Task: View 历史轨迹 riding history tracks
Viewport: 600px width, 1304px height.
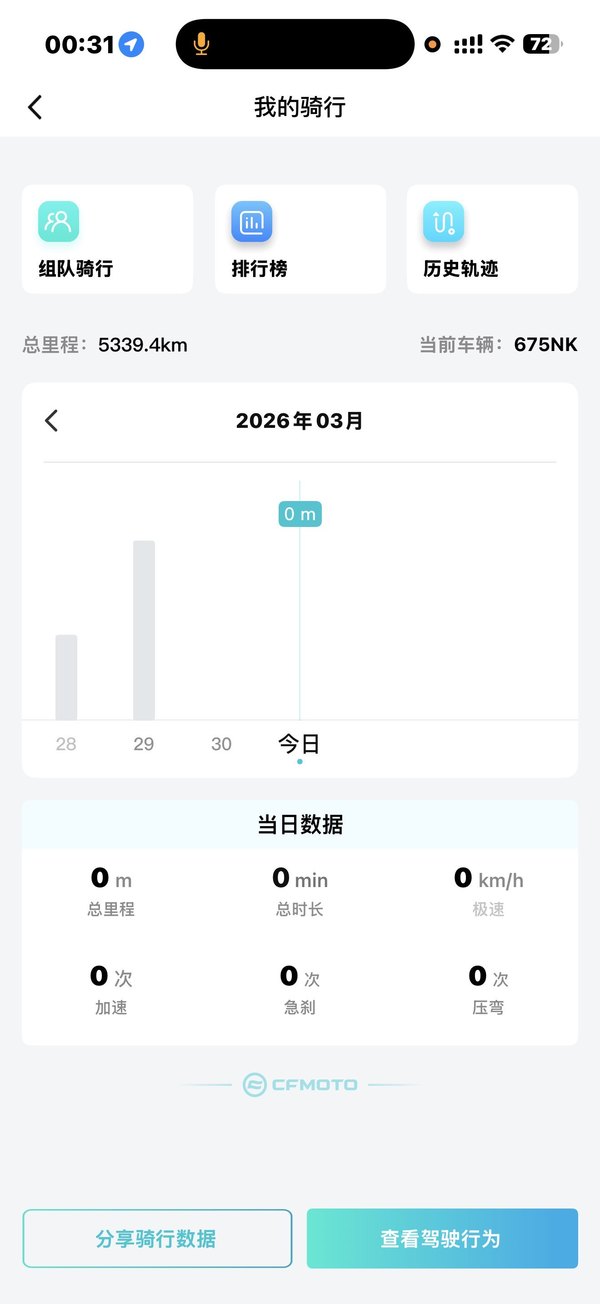Action: point(491,238)
